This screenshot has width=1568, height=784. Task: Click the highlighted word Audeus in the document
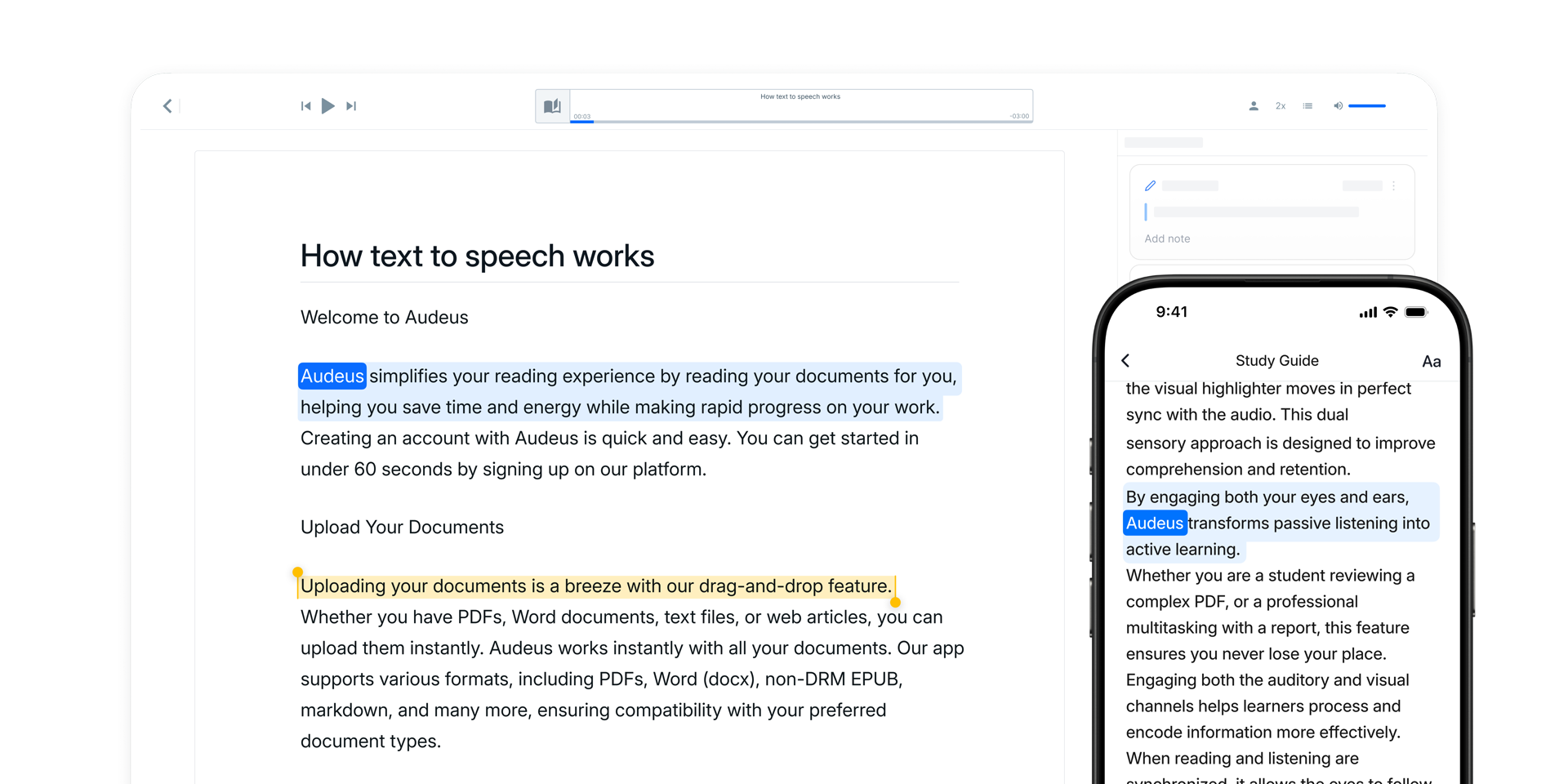332,376
